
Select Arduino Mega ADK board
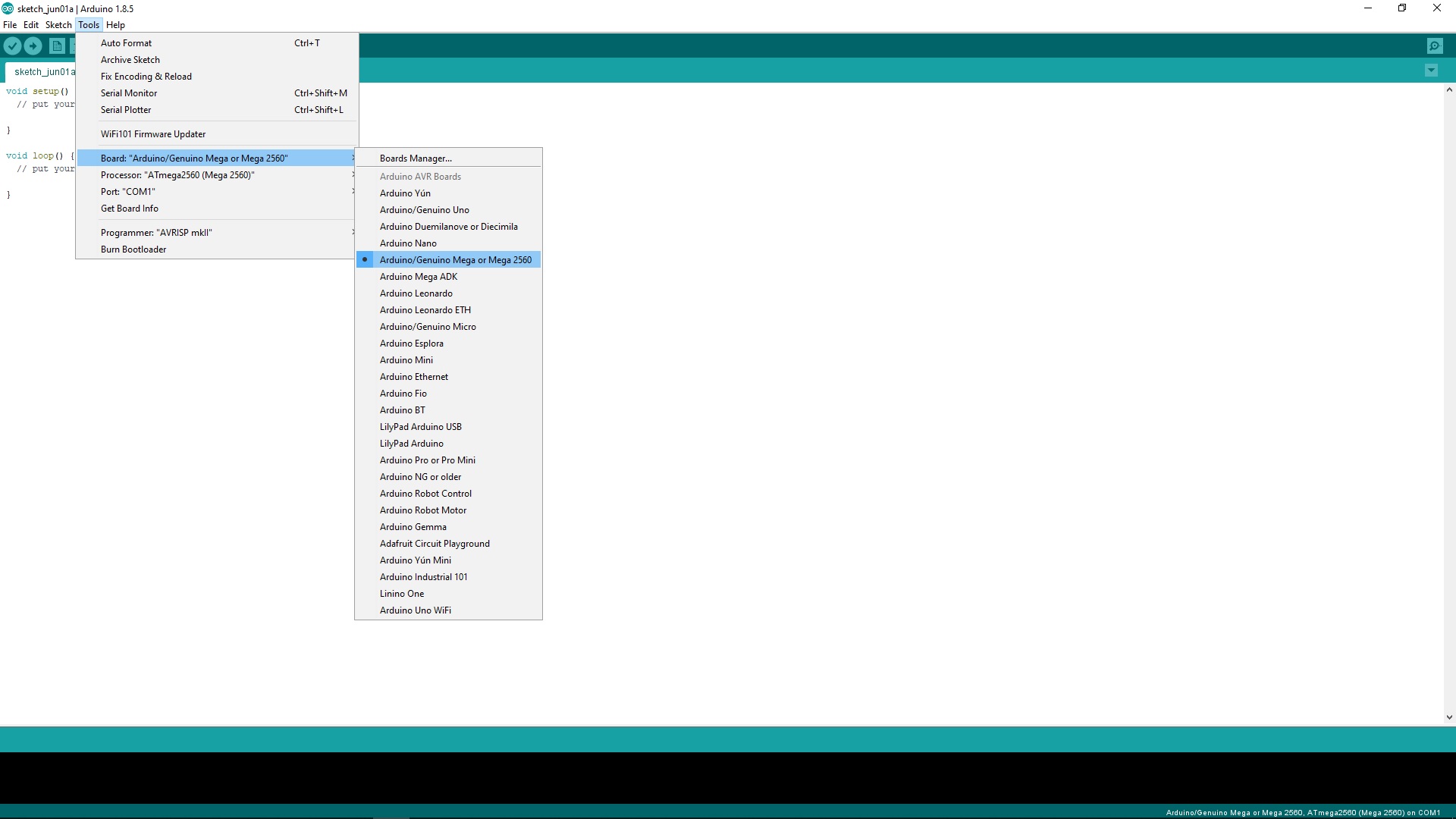coord(448,277)
